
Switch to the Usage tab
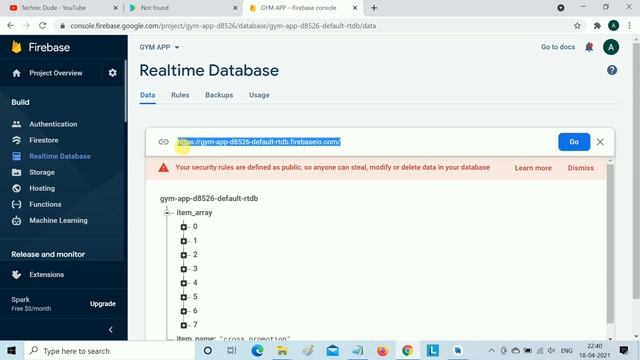coord(259,95)
